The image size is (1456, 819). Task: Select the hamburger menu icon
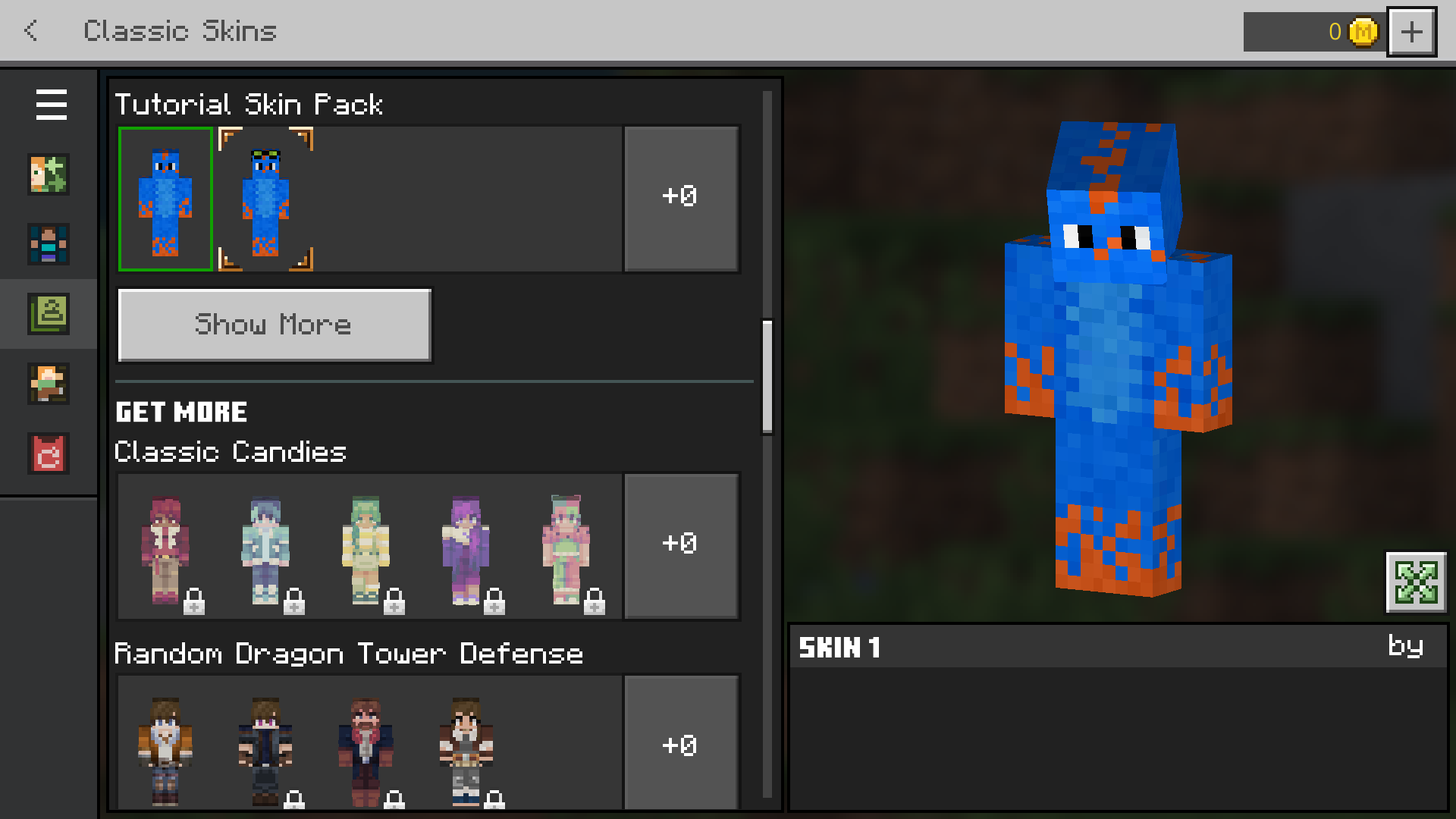(x=52, y=104)
